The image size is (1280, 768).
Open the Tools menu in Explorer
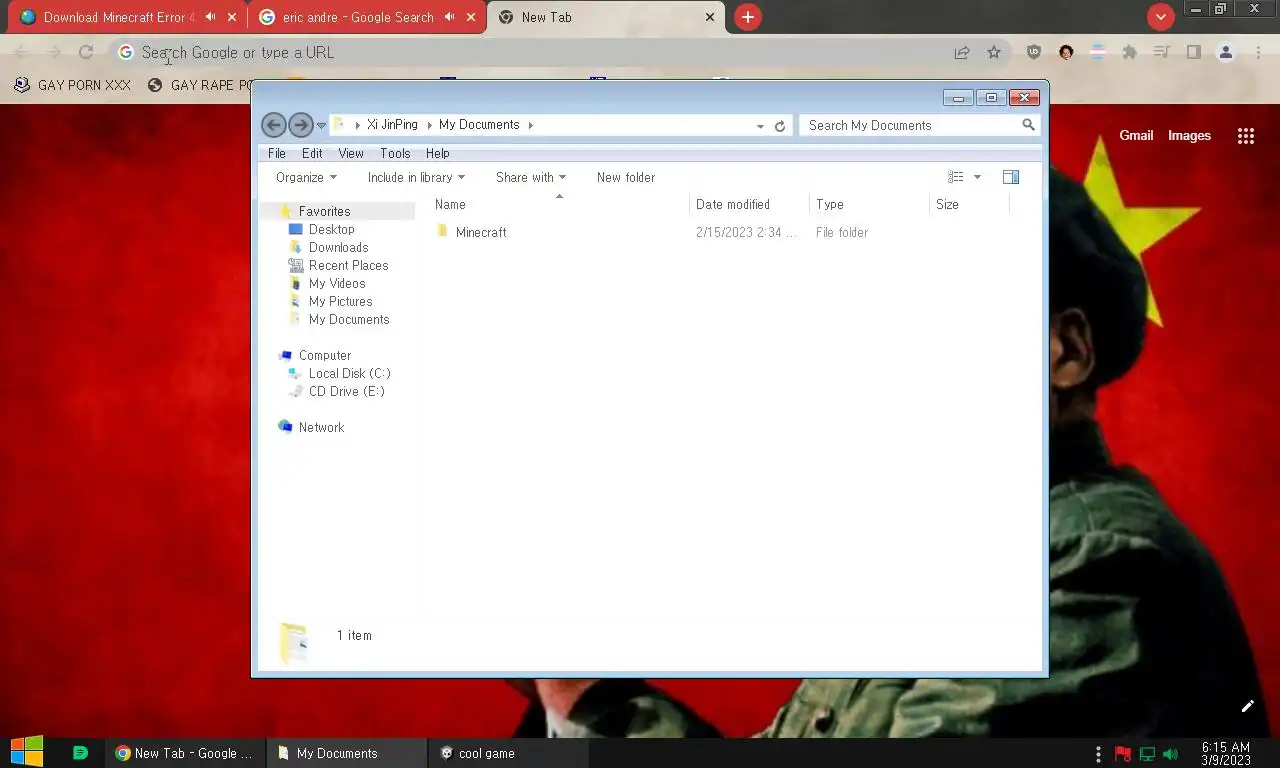point(395,153)
